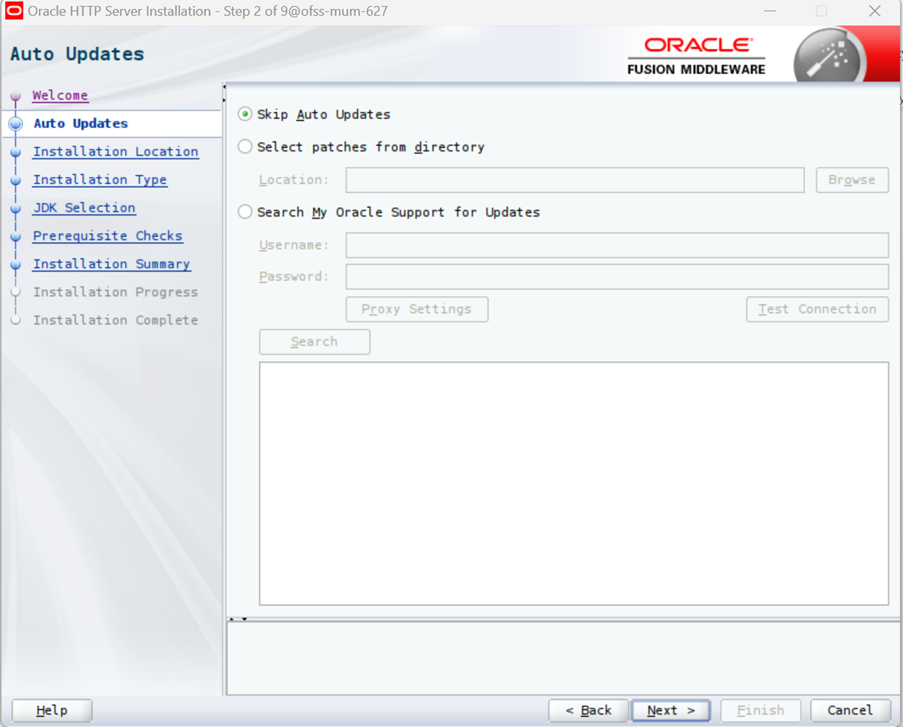Image resolution: width=903 pixels, height=727 pixels.
Task: Jump to JDK Selection step
Action: coord(84,207)
